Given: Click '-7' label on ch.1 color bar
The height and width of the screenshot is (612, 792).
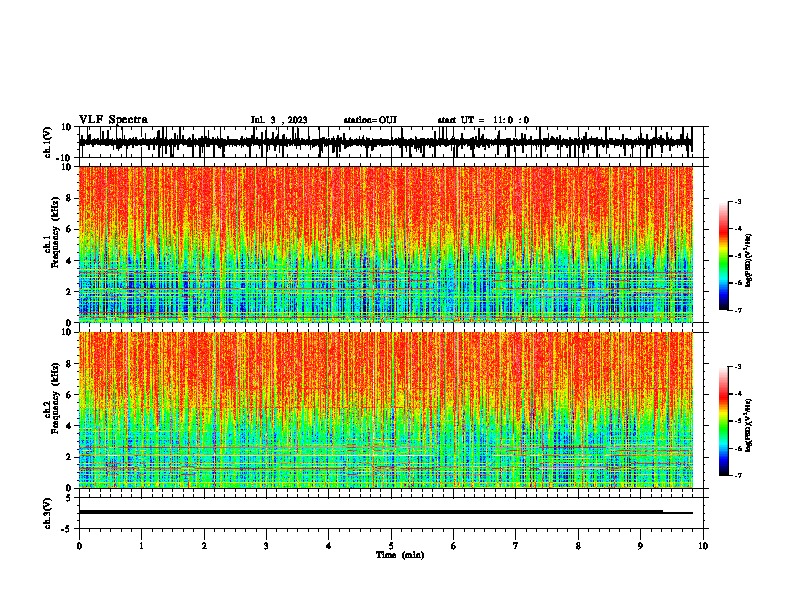Looking at the screenshot, I should [x=738, y=310].
